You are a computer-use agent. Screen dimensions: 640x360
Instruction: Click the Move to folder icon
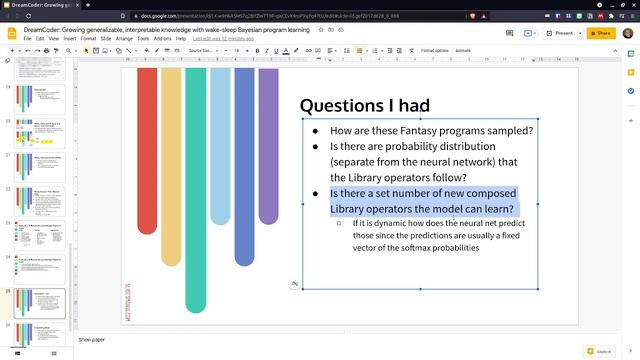(x=331, y=30)
